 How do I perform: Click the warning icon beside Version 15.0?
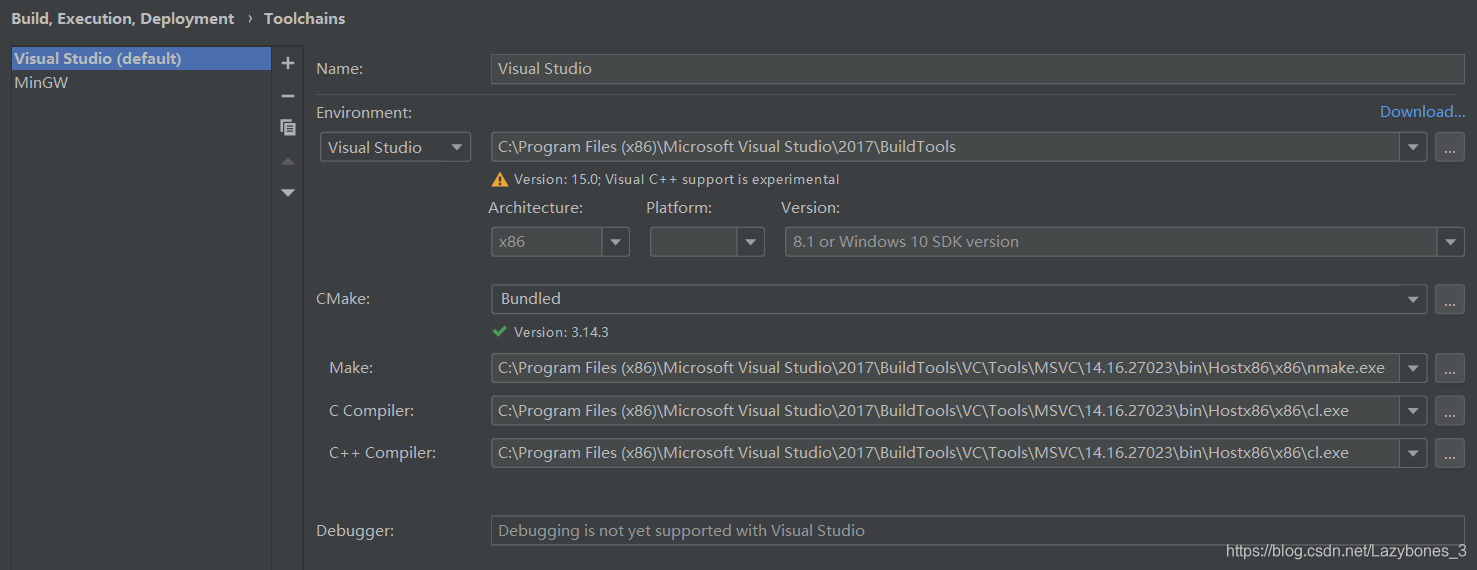pyautogui.click(x=500, y=180)
